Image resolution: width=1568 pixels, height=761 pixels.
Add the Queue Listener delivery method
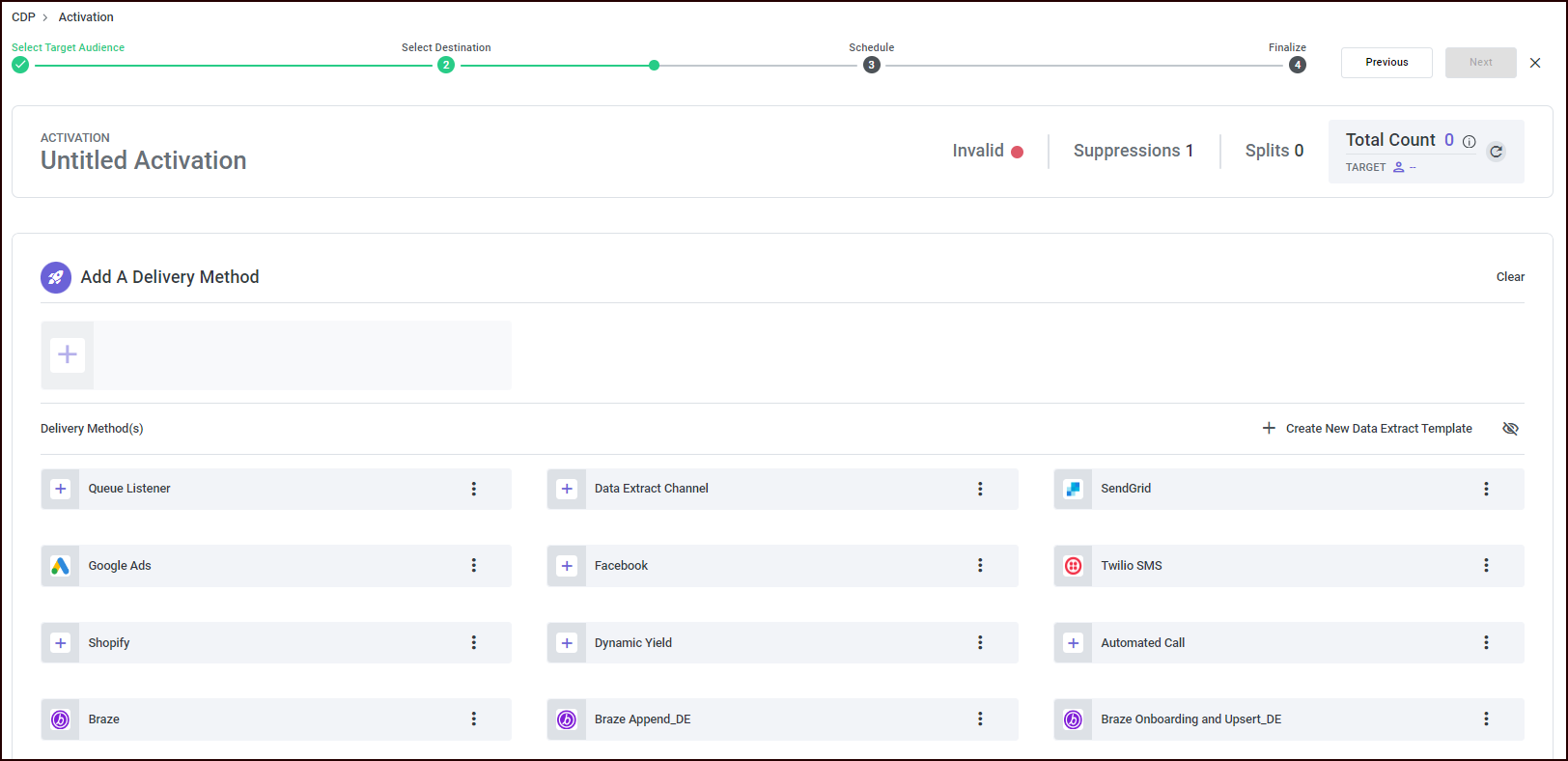pos(61,489)
